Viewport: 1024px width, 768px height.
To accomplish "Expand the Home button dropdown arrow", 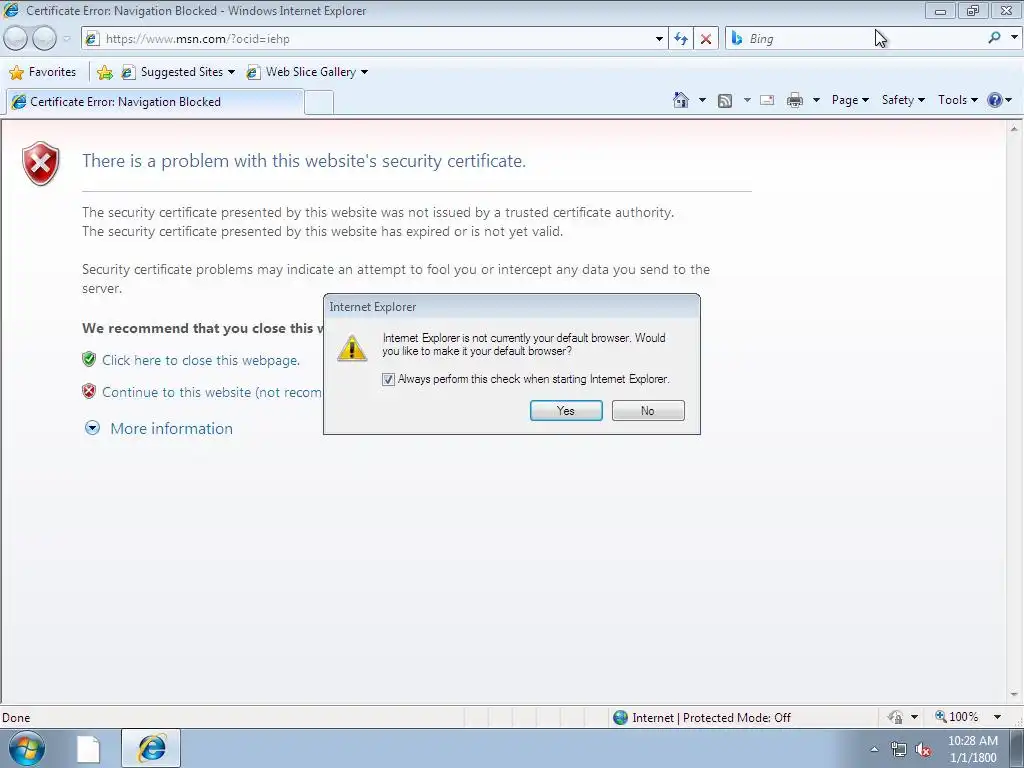I will pos(702,100).
